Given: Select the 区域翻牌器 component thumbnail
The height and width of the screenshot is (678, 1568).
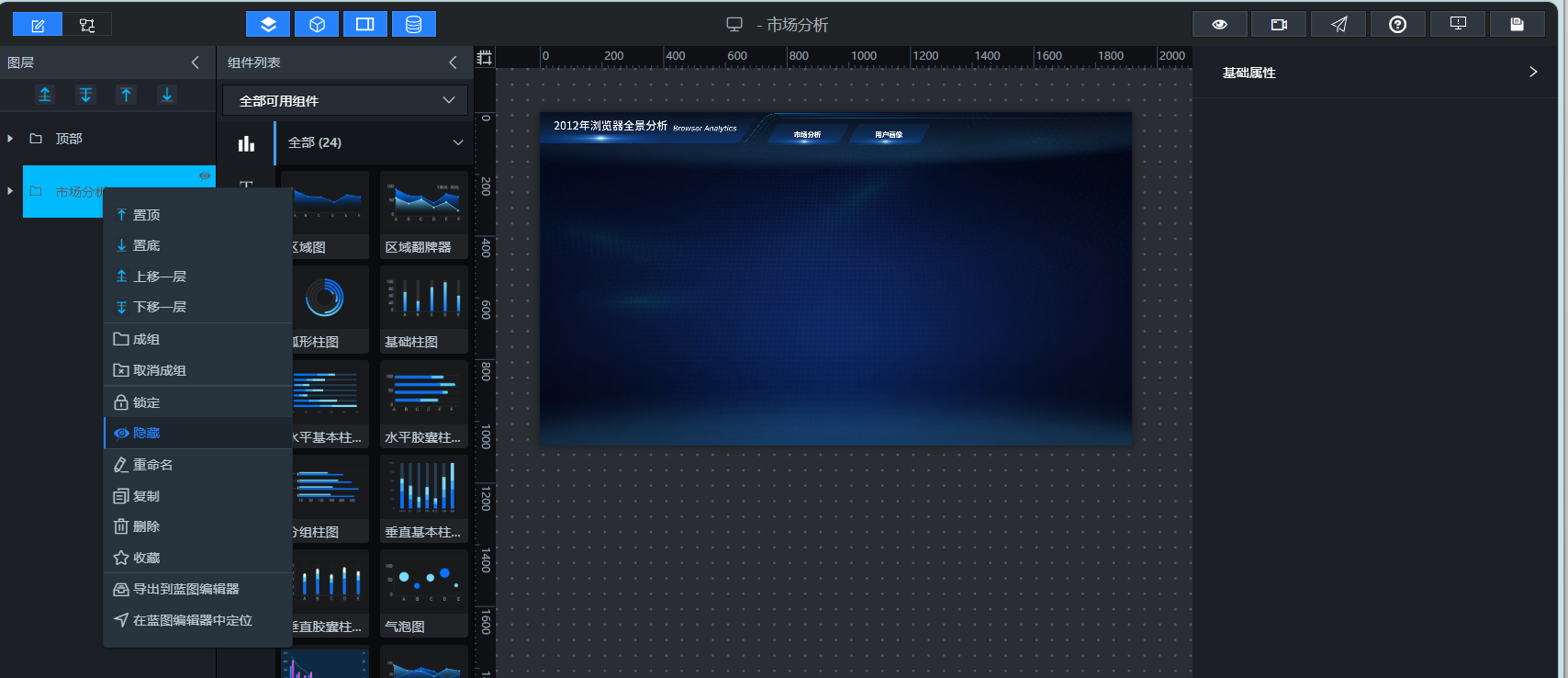Looking at the screenshot, I should pyautogui.click(x=424, y=215).
